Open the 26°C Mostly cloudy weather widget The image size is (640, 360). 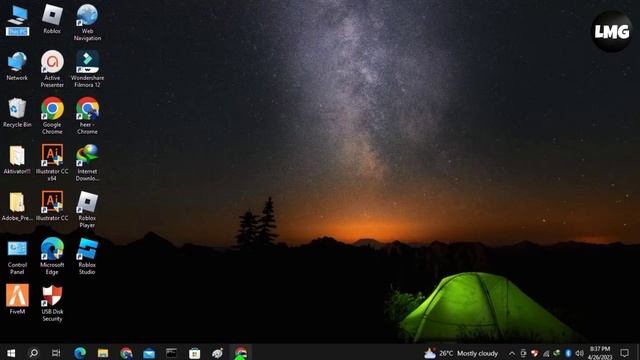pyautogui.click(x=461, y=353)
